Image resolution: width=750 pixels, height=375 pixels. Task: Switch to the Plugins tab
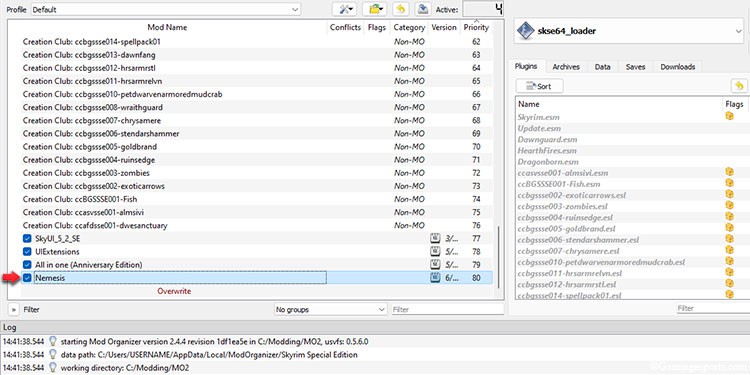coord(526,67)
